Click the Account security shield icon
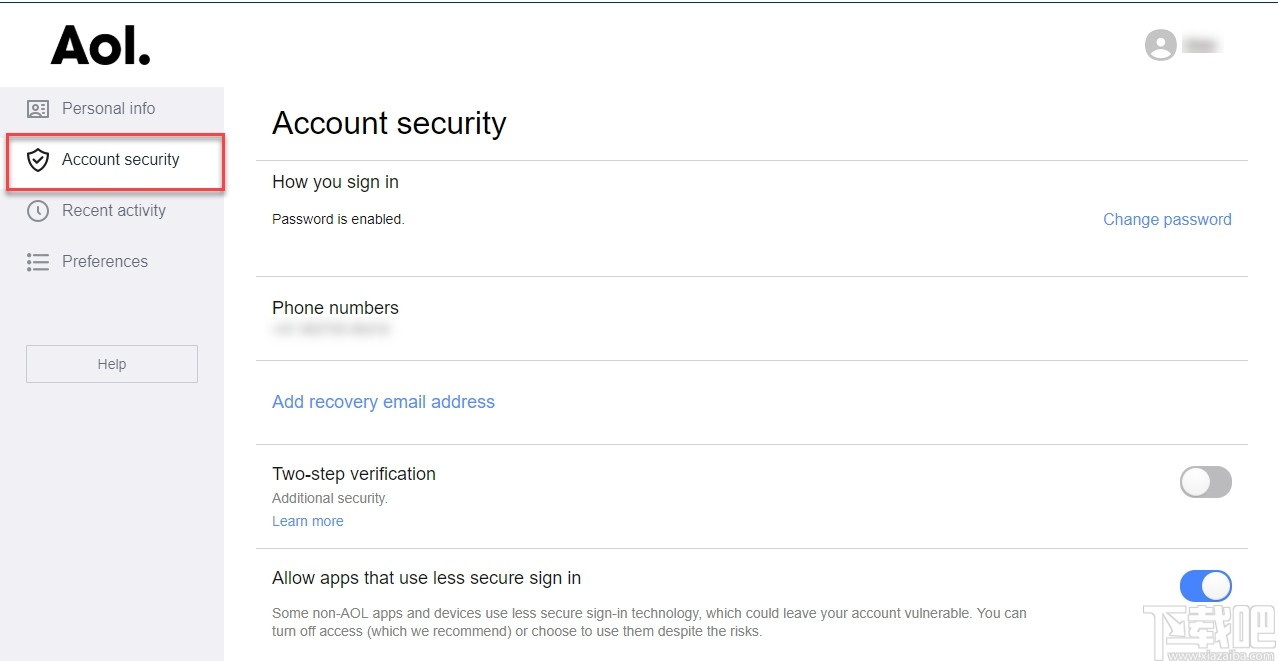This screenshot has width=1278, height=661. [38, 160]
